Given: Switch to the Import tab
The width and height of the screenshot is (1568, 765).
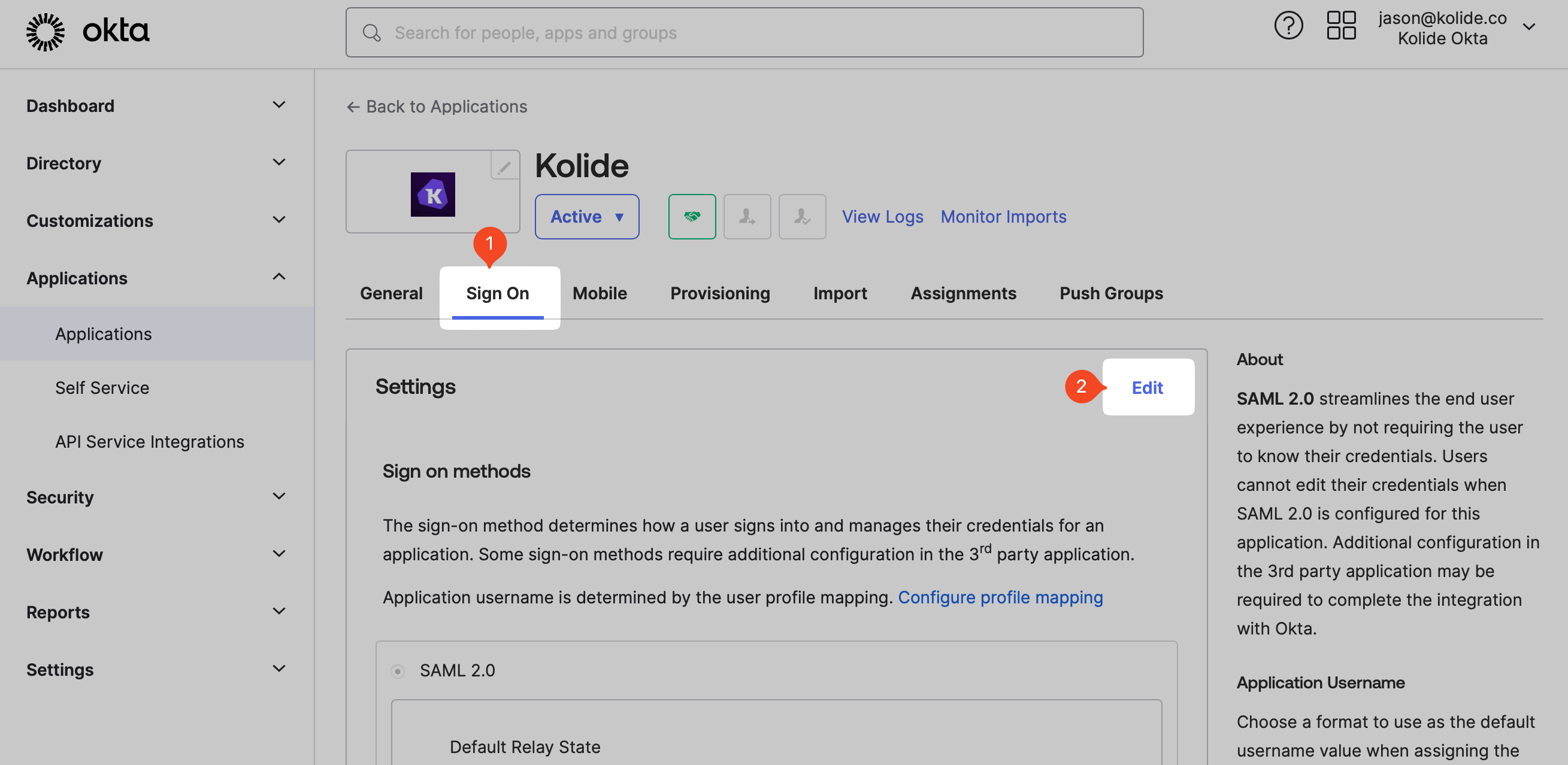Looking at the screenshot, I should (x=840, y=293).
